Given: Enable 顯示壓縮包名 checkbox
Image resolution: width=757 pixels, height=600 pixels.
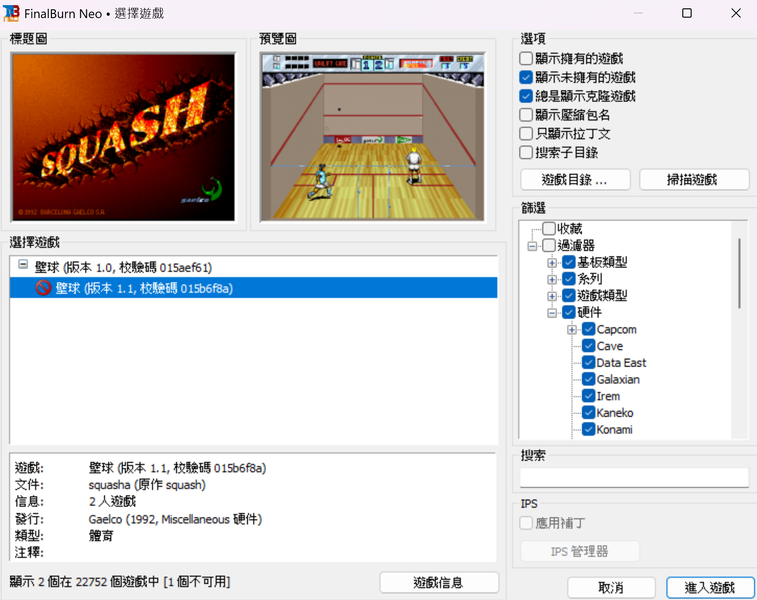Looking at the screenshot, I should pos(526,115).
